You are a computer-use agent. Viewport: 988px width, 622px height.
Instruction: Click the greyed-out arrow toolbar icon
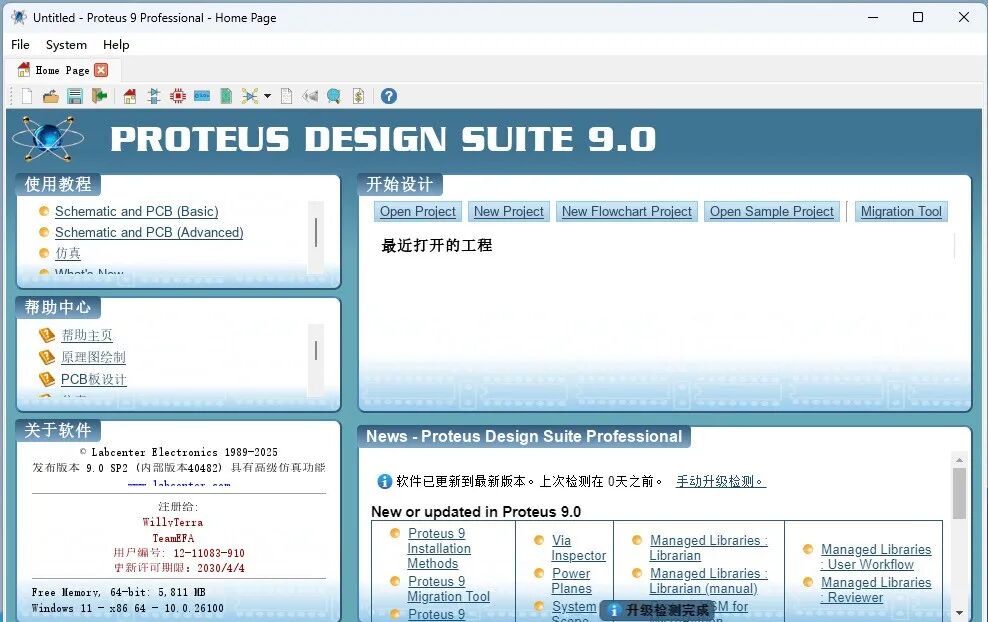click(x=310, y=96)
